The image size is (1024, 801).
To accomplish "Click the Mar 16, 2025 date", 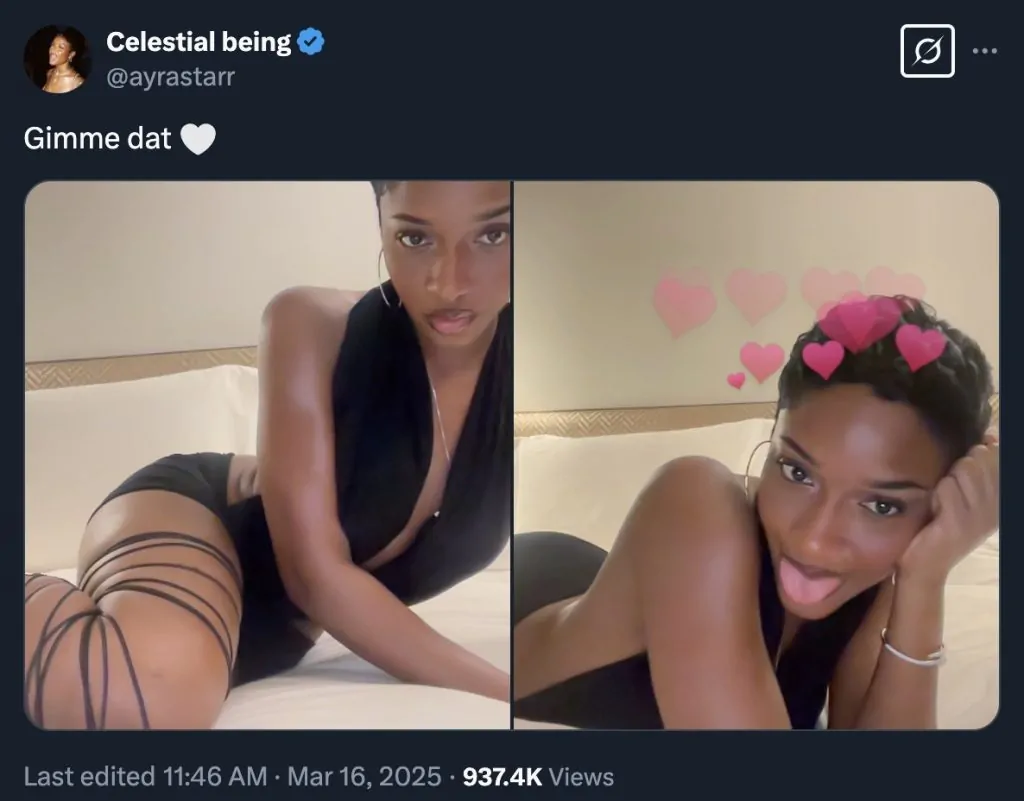I will 364,777.
